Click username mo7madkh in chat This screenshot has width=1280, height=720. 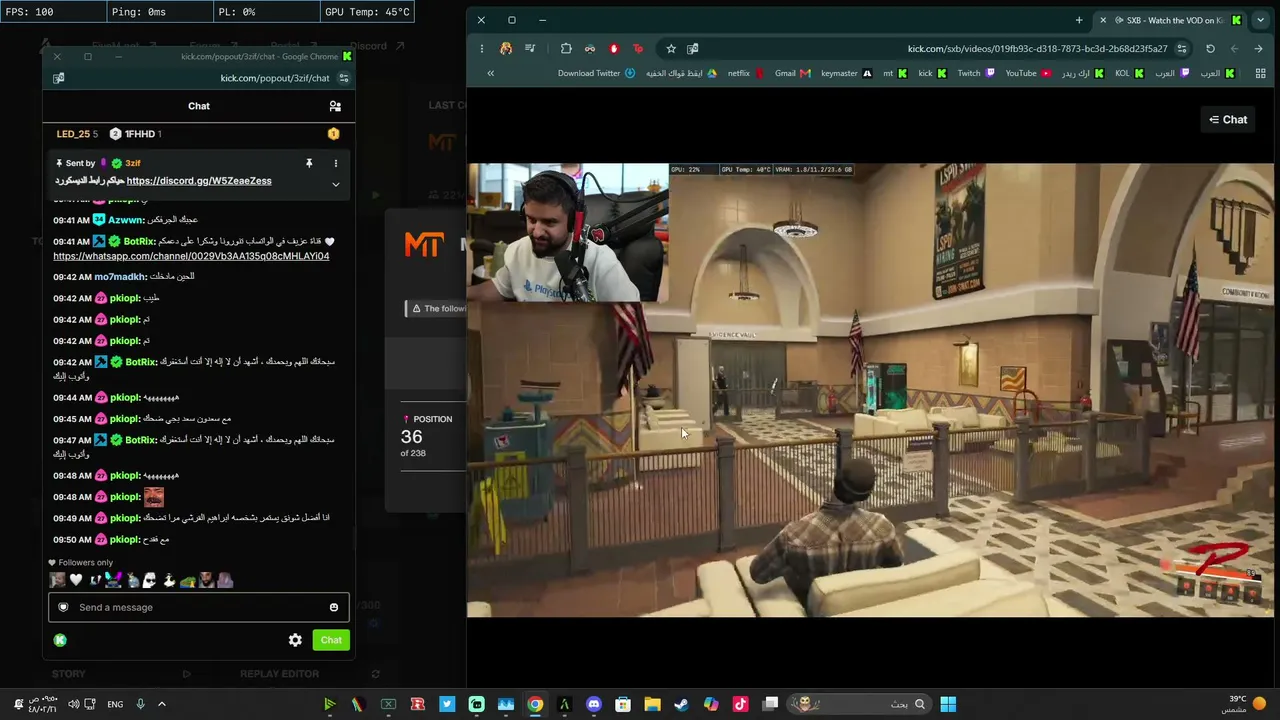point(120,277)
